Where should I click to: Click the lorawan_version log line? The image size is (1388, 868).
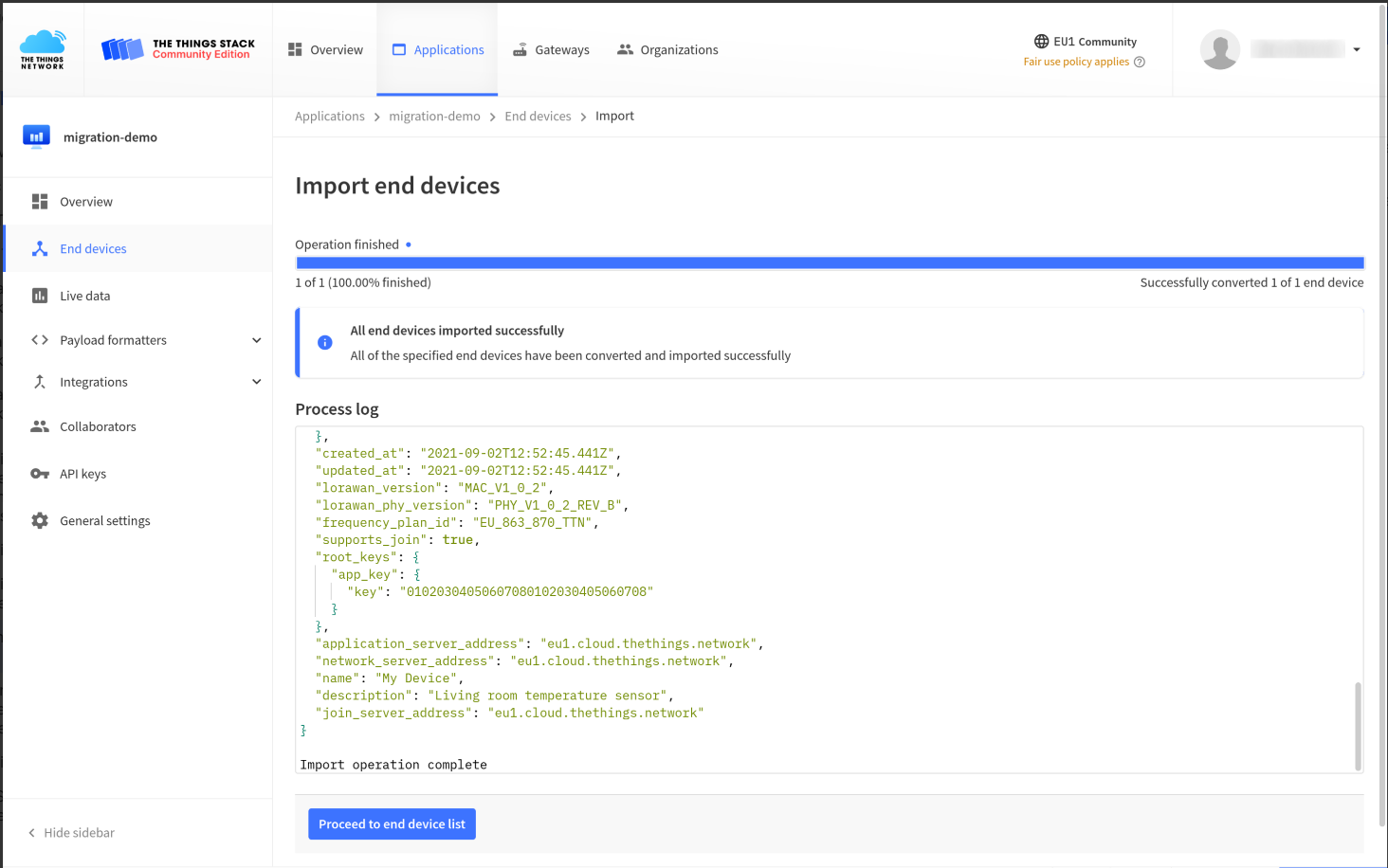[434, 488]
